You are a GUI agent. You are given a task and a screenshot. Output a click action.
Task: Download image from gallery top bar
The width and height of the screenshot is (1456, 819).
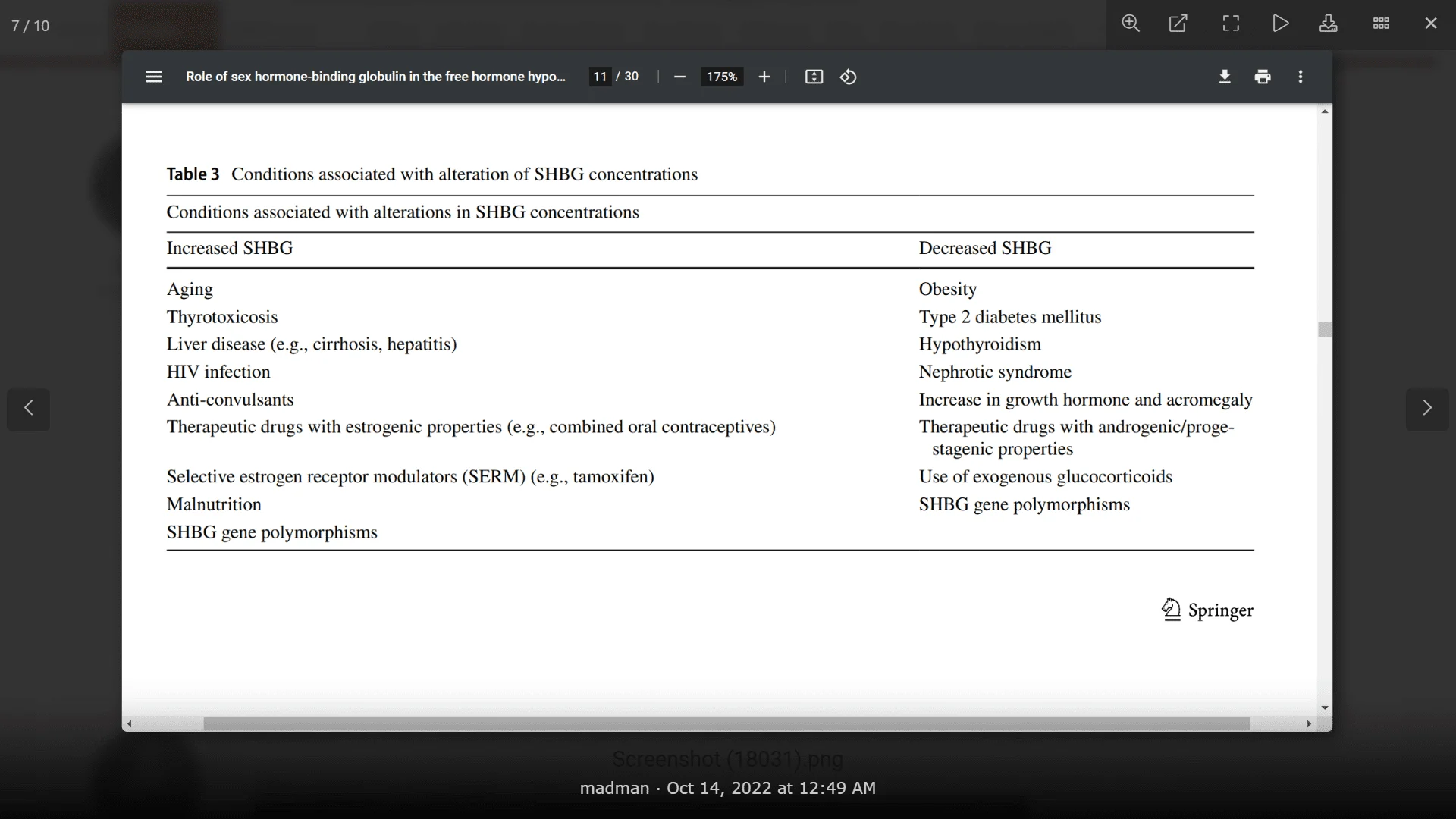[x=1329, y=24]
